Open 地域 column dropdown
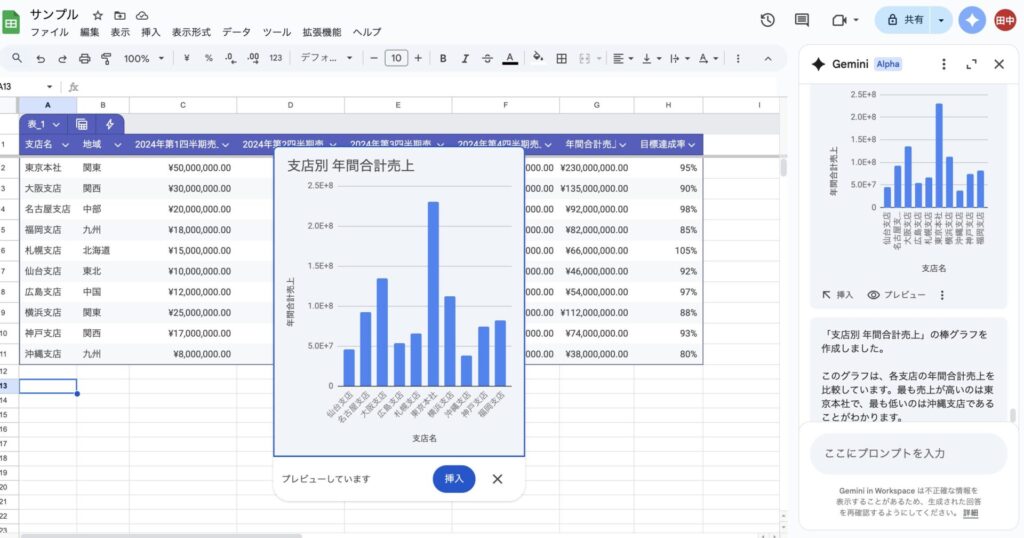 [118, 144]
